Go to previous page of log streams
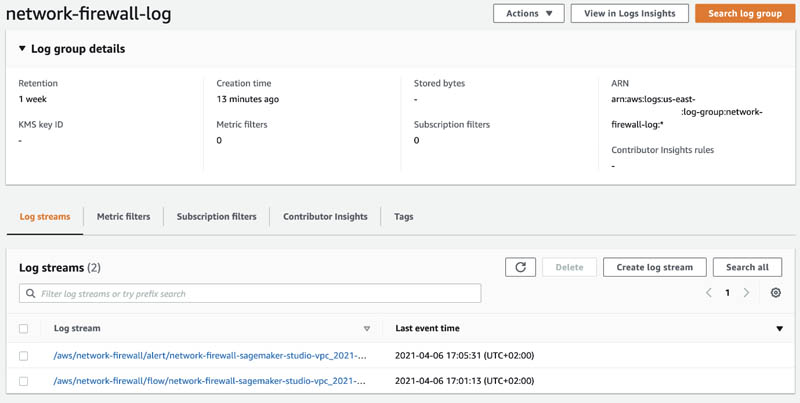This screenshot has height=403, width=800. tap(709, 293)
